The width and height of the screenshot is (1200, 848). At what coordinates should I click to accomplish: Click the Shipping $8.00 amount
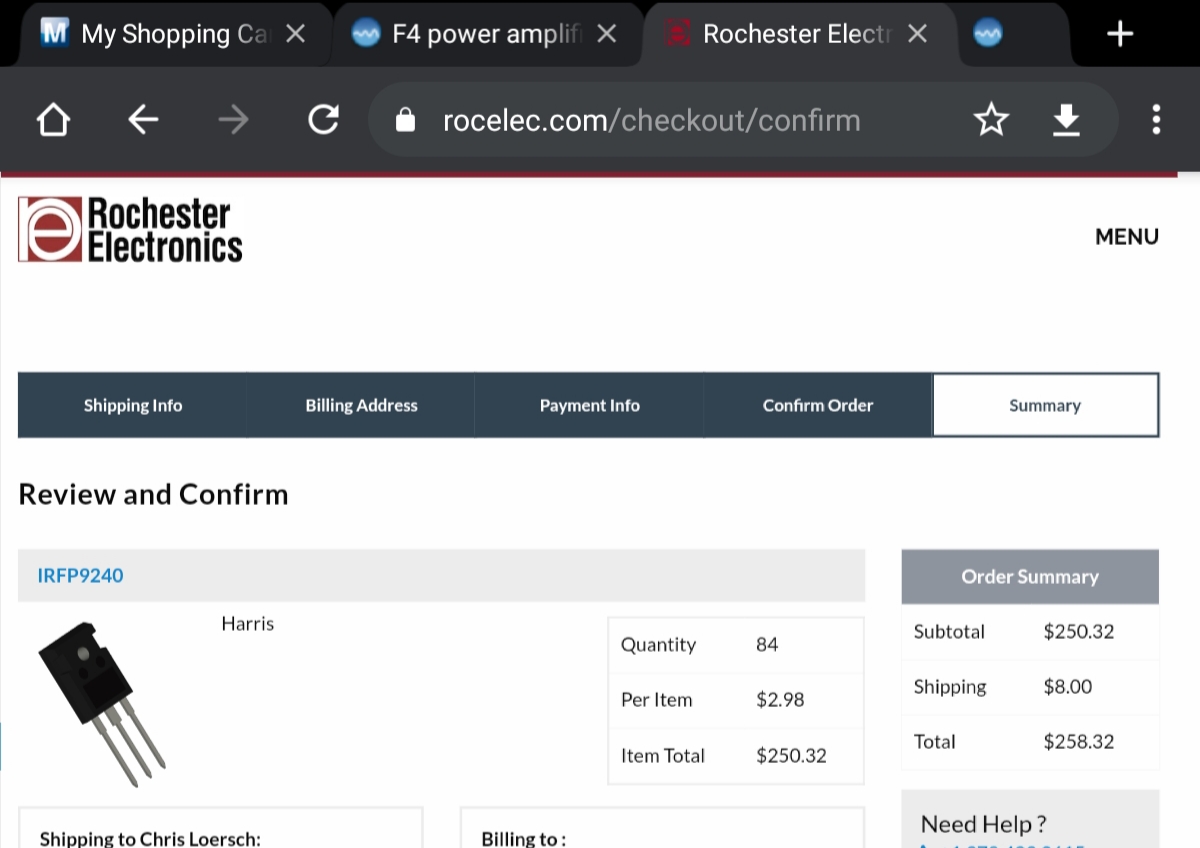pyautogui.click(x=1067, y=686)
